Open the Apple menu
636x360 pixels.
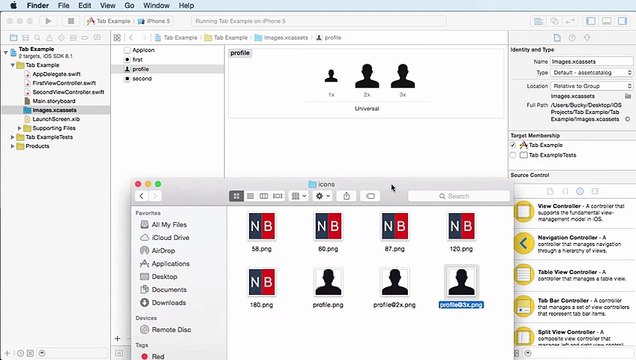[x=13, y=5]
